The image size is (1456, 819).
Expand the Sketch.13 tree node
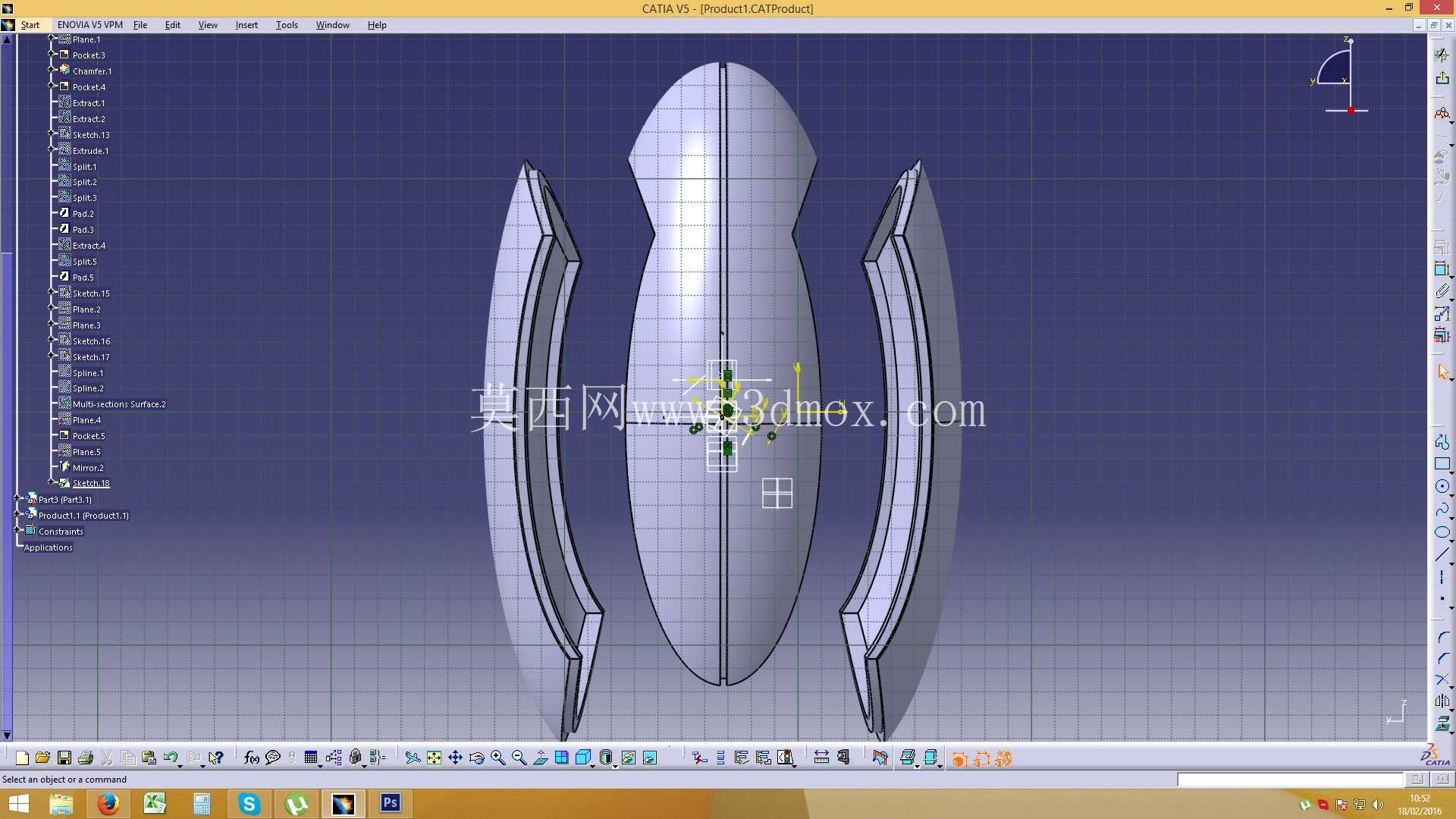[x=51, y=133]
